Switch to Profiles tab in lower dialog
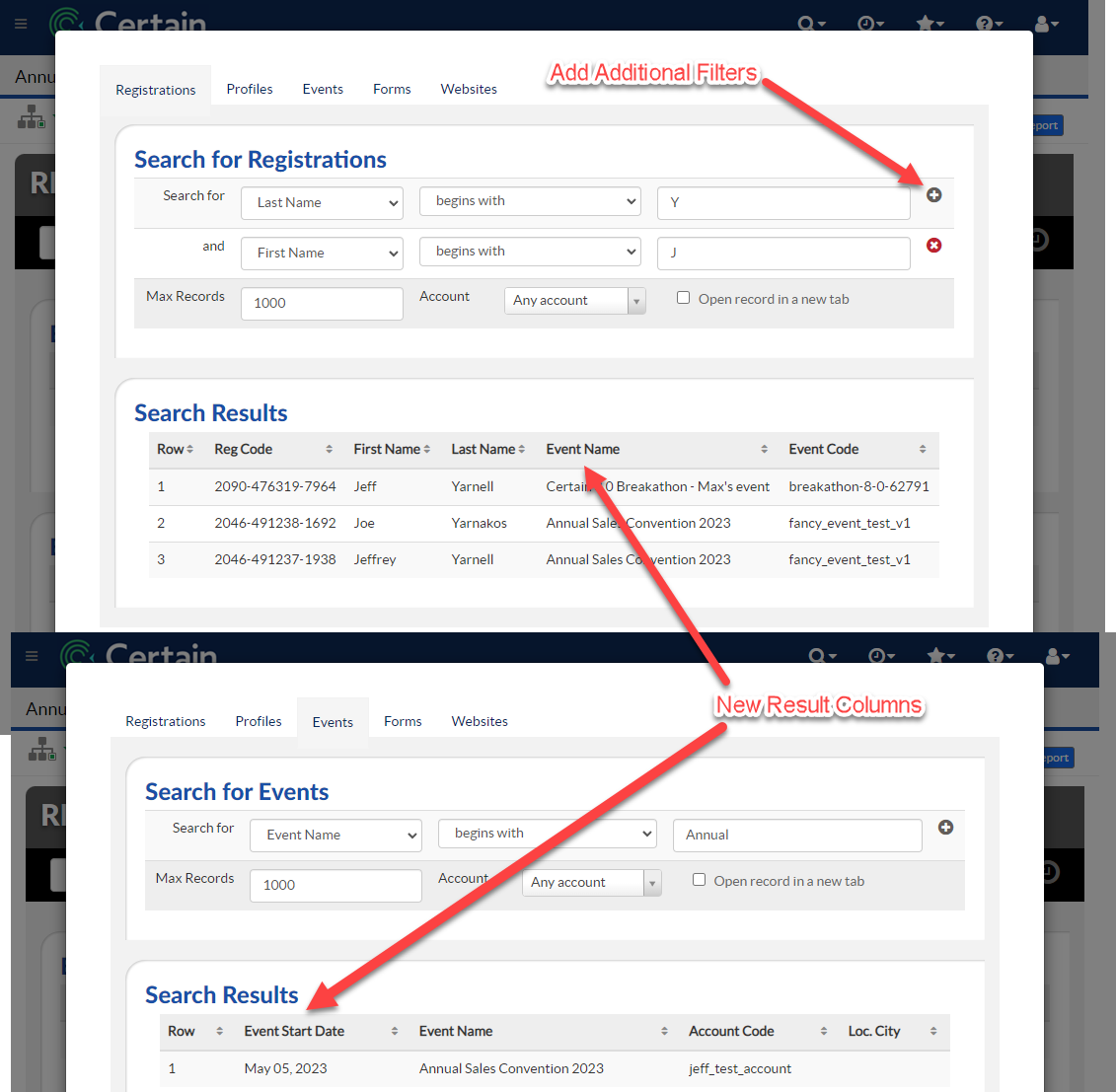1116x1092 pixels. [x=259, y=721]
